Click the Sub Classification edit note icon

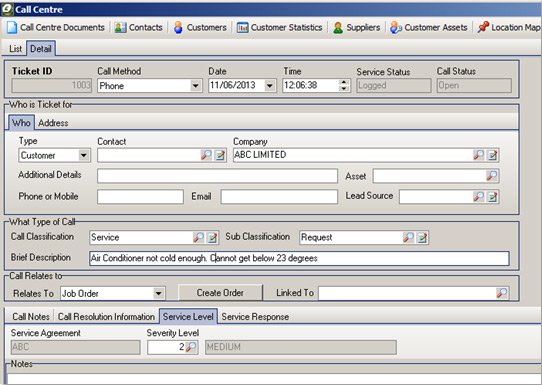click(x=422, y=237)
